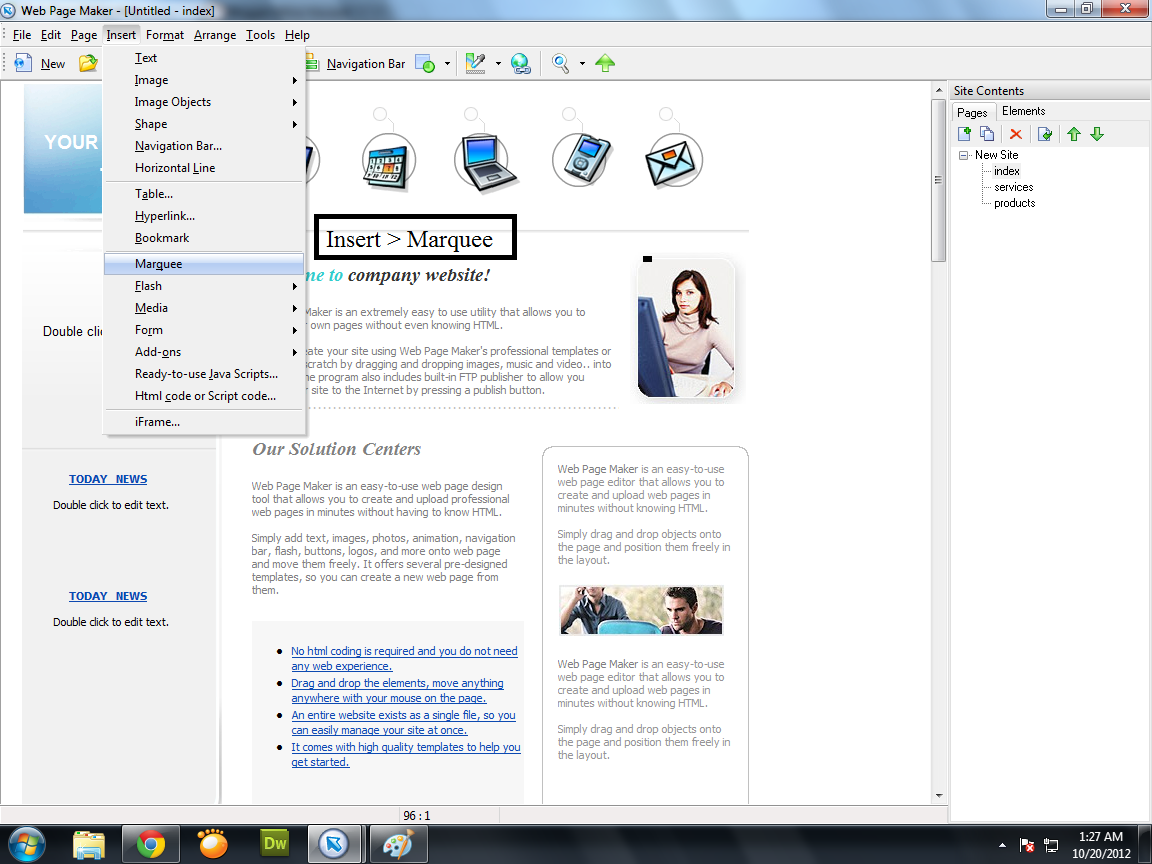
Task: Expand the Image Objects submenu
Action: pyautogui.click(x=204, y=102)
